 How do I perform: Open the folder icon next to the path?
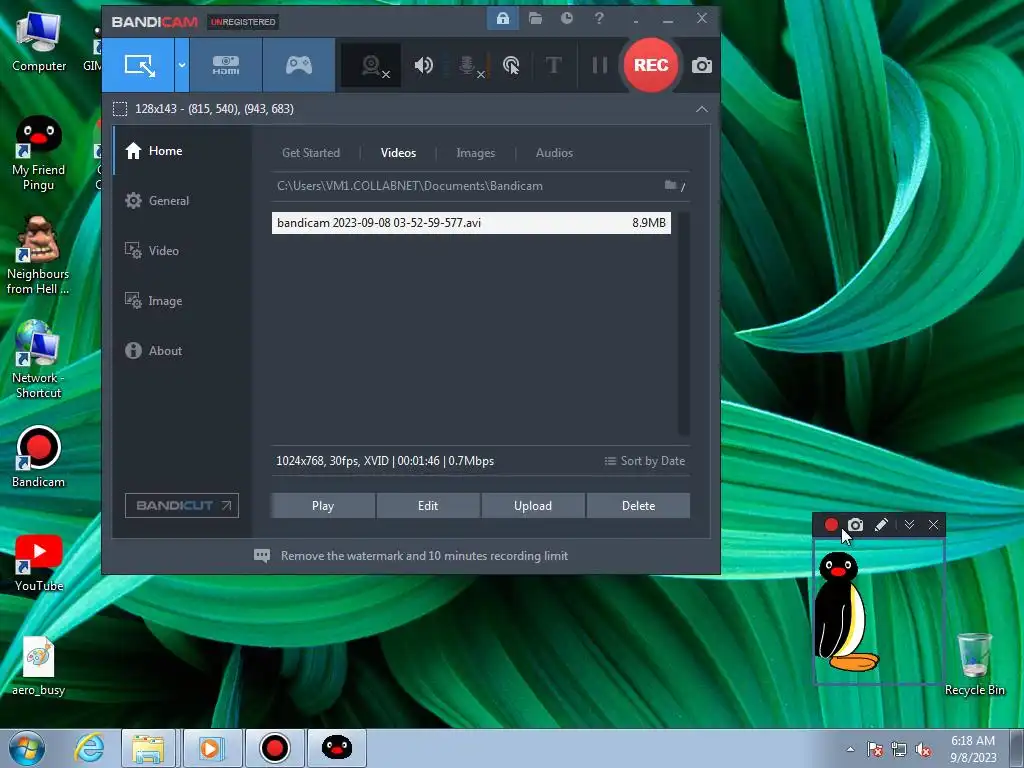(x=671, y=185)
